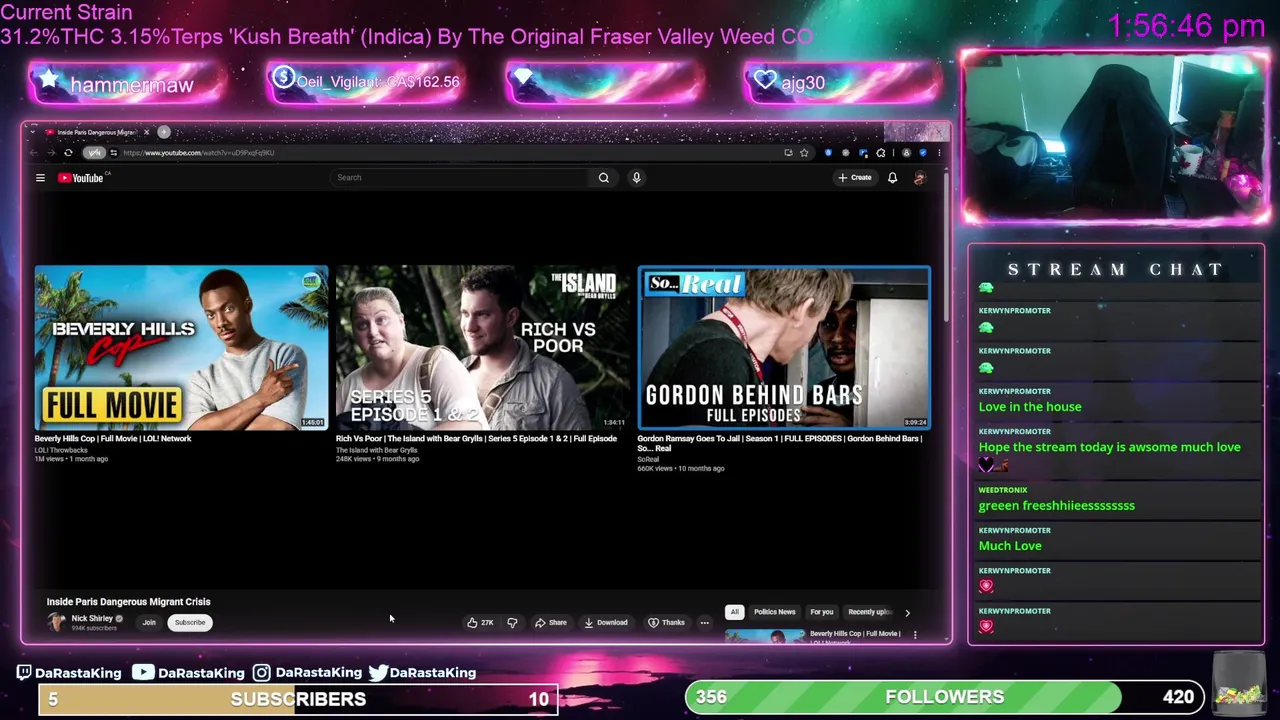Open the Nick Shirley channel name link
Image resolution: width=1280 pixels, height=720 pixels.
pos(92,619)
